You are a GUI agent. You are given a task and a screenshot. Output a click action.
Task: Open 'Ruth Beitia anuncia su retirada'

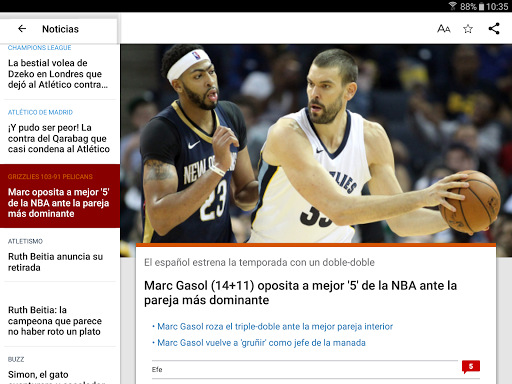[56, 262]
